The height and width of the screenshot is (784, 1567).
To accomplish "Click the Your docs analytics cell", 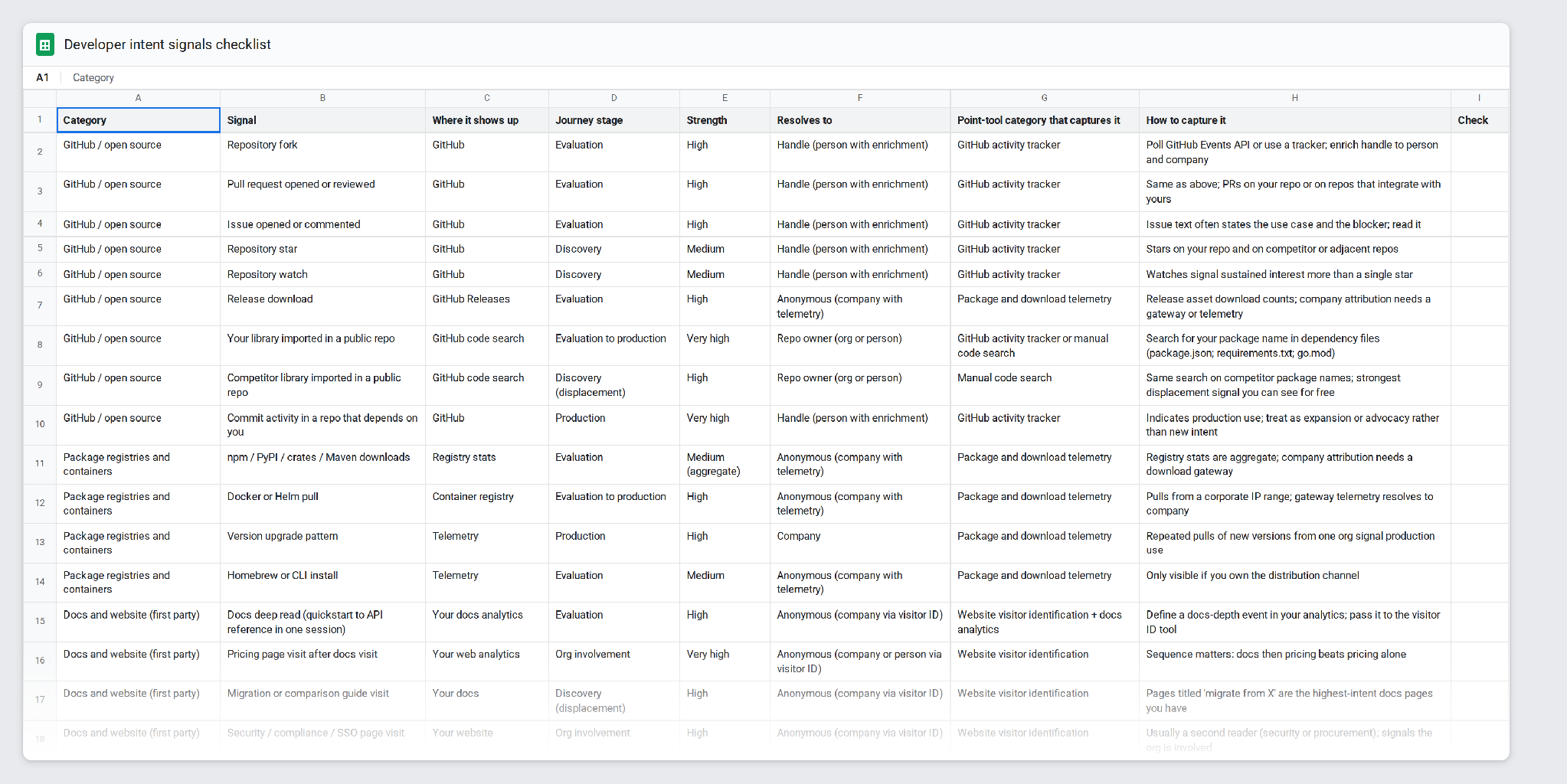I will click(x=487, y=622).
